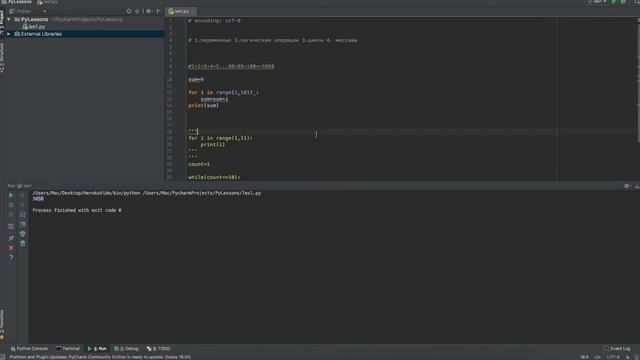640x360 pixels.
Task: Hide the Run panel with the hide icon
Action: pos(637,186)
